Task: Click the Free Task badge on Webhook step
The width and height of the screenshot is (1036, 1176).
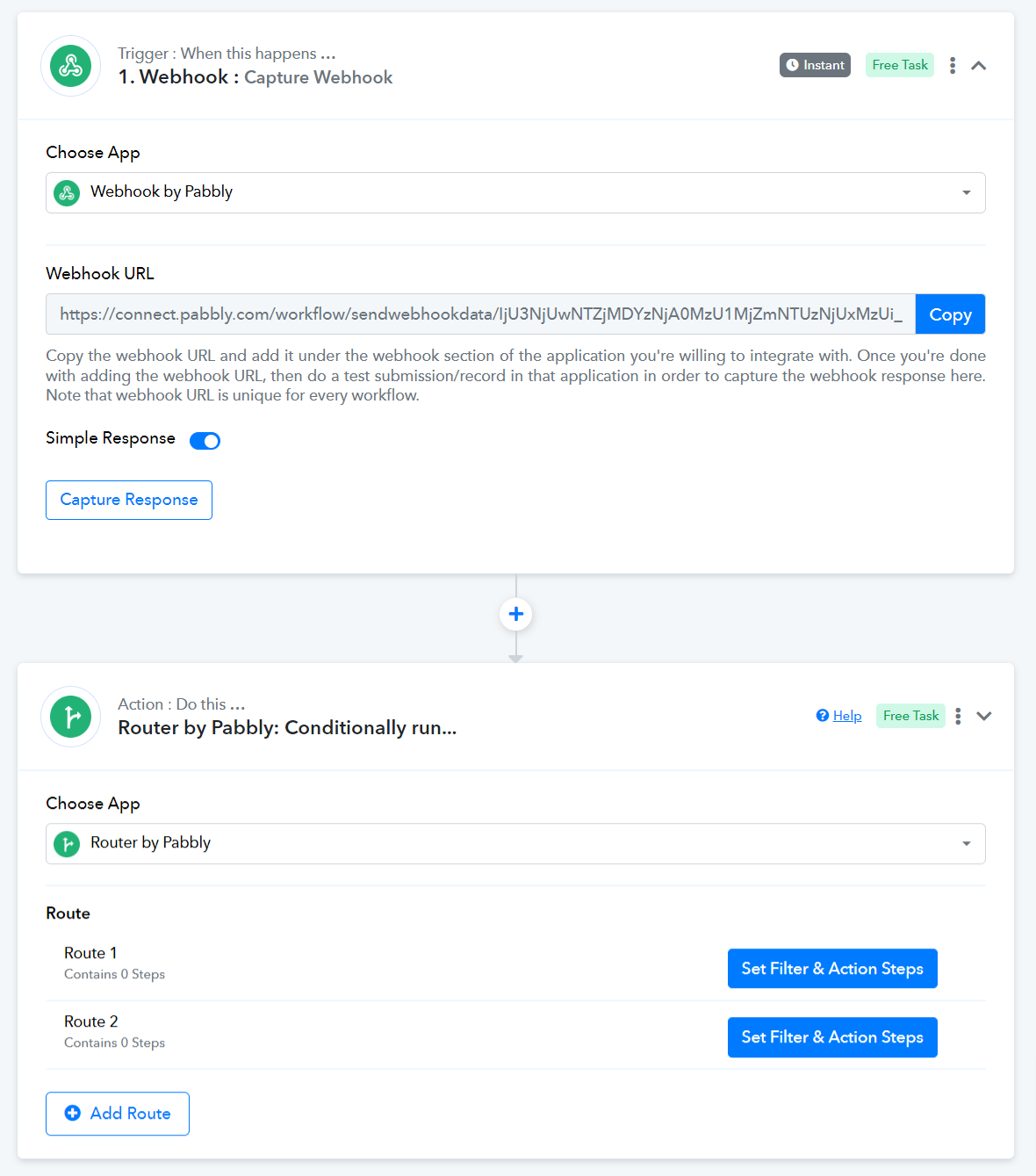Action: [900, 65]
